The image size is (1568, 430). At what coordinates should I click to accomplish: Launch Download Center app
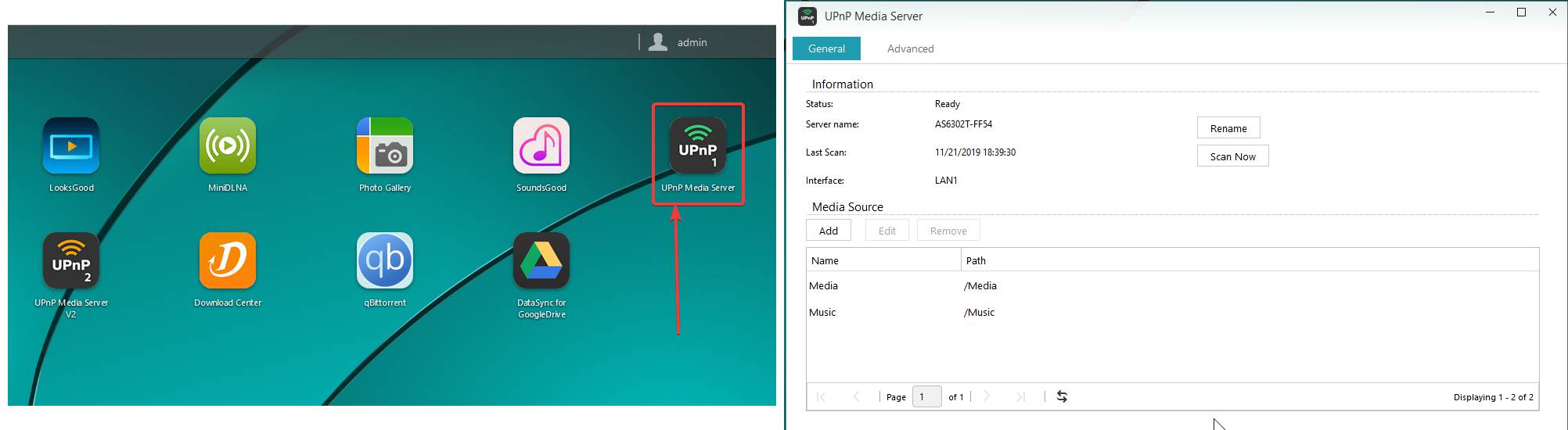(x=228, y=261)
